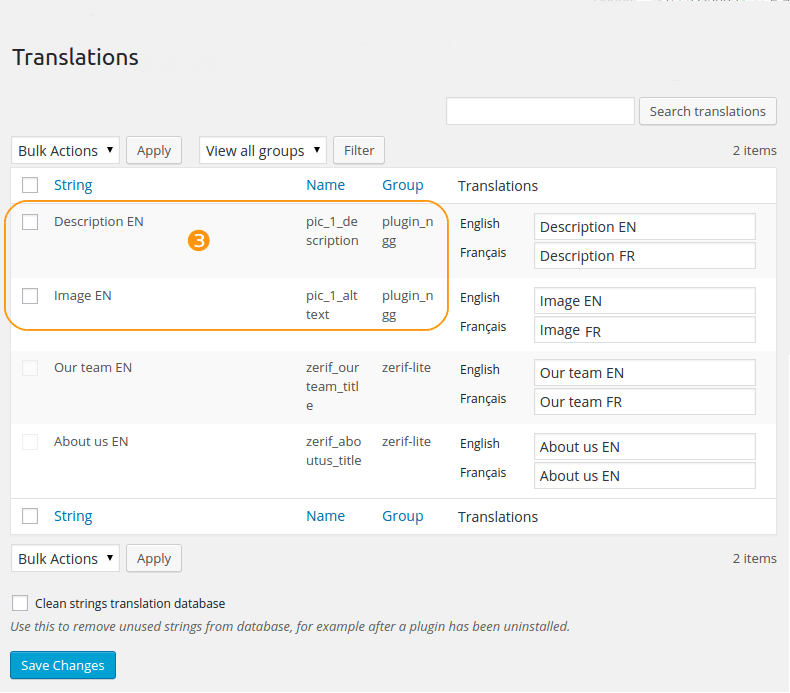Open the top Bulk Actions dropdown
Screen dimensions: 790x693
click(65, 150)
